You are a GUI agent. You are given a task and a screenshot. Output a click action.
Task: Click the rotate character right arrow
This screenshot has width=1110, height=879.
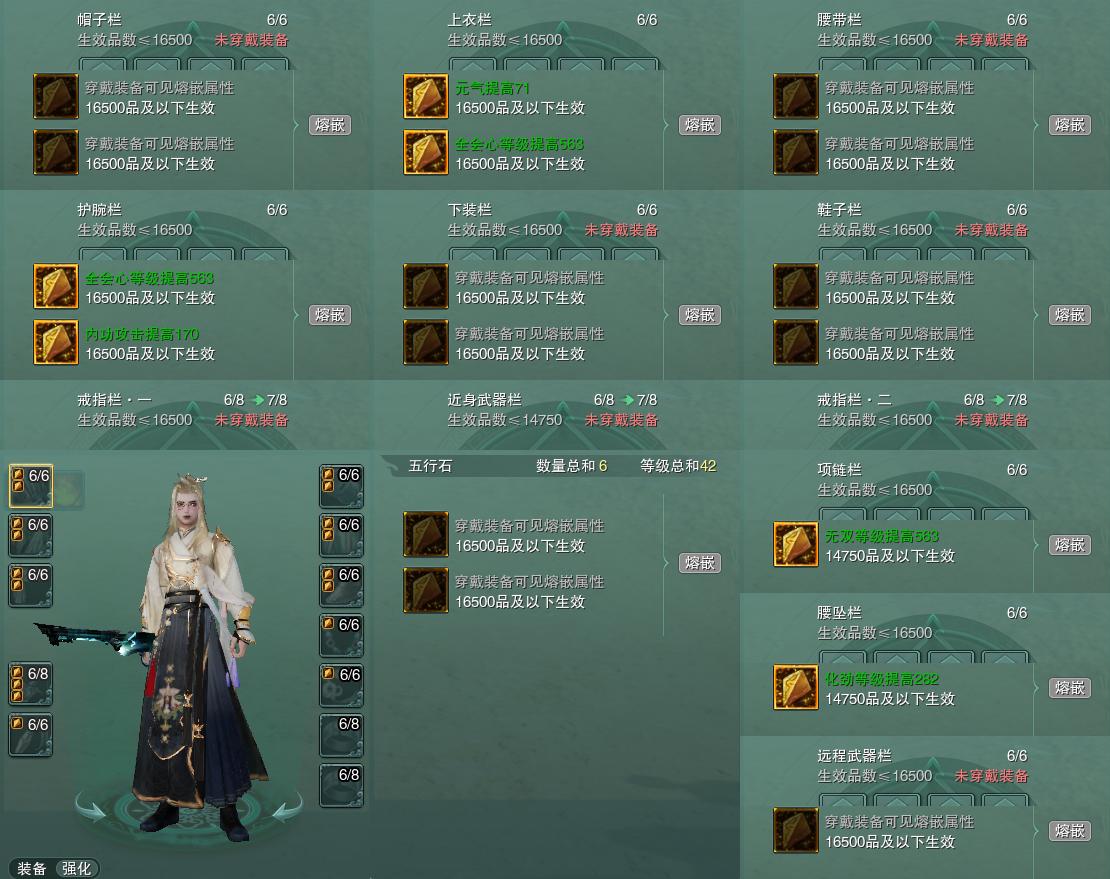click(x=287, y=807)
